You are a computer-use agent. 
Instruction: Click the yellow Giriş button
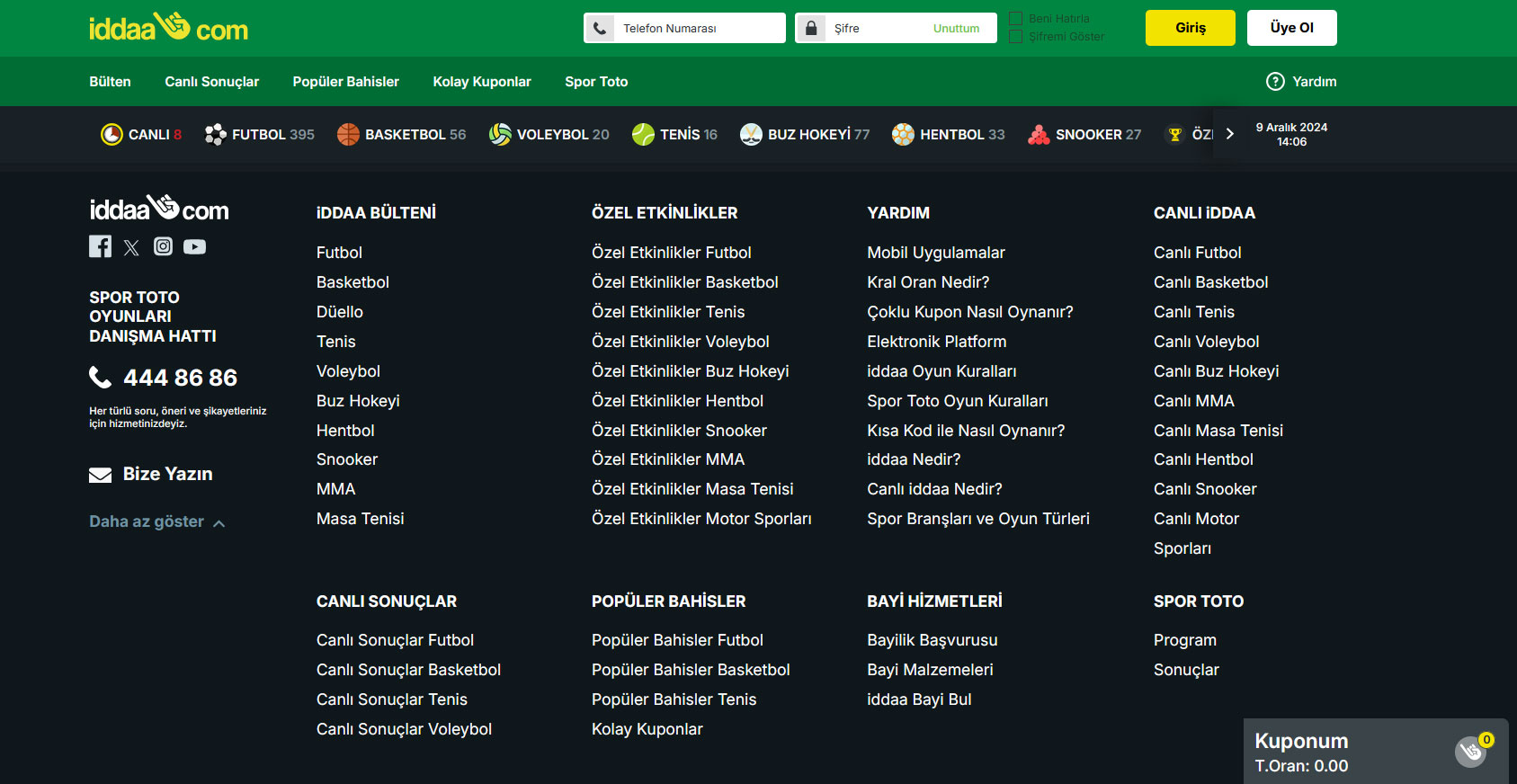tap(1191, 28)
